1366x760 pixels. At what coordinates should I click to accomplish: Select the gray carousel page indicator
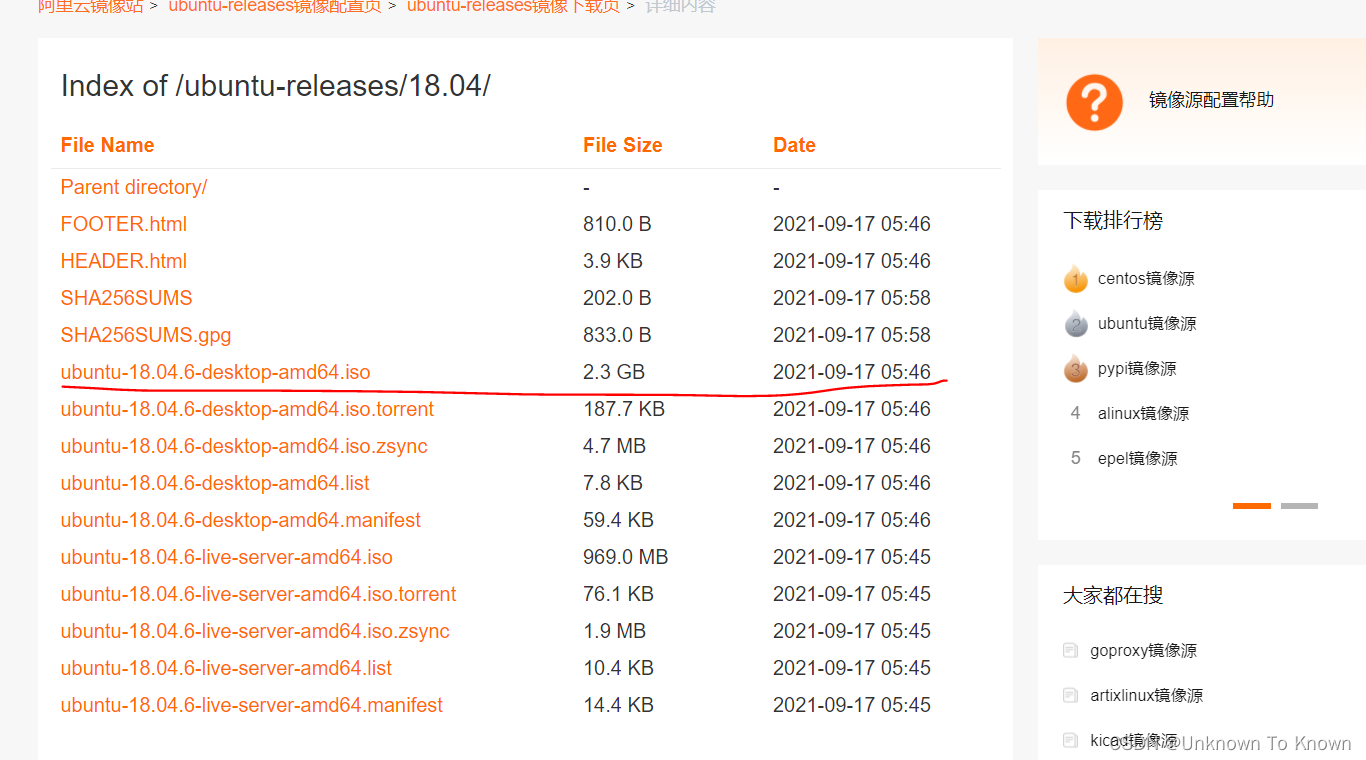coord(1299,506)
